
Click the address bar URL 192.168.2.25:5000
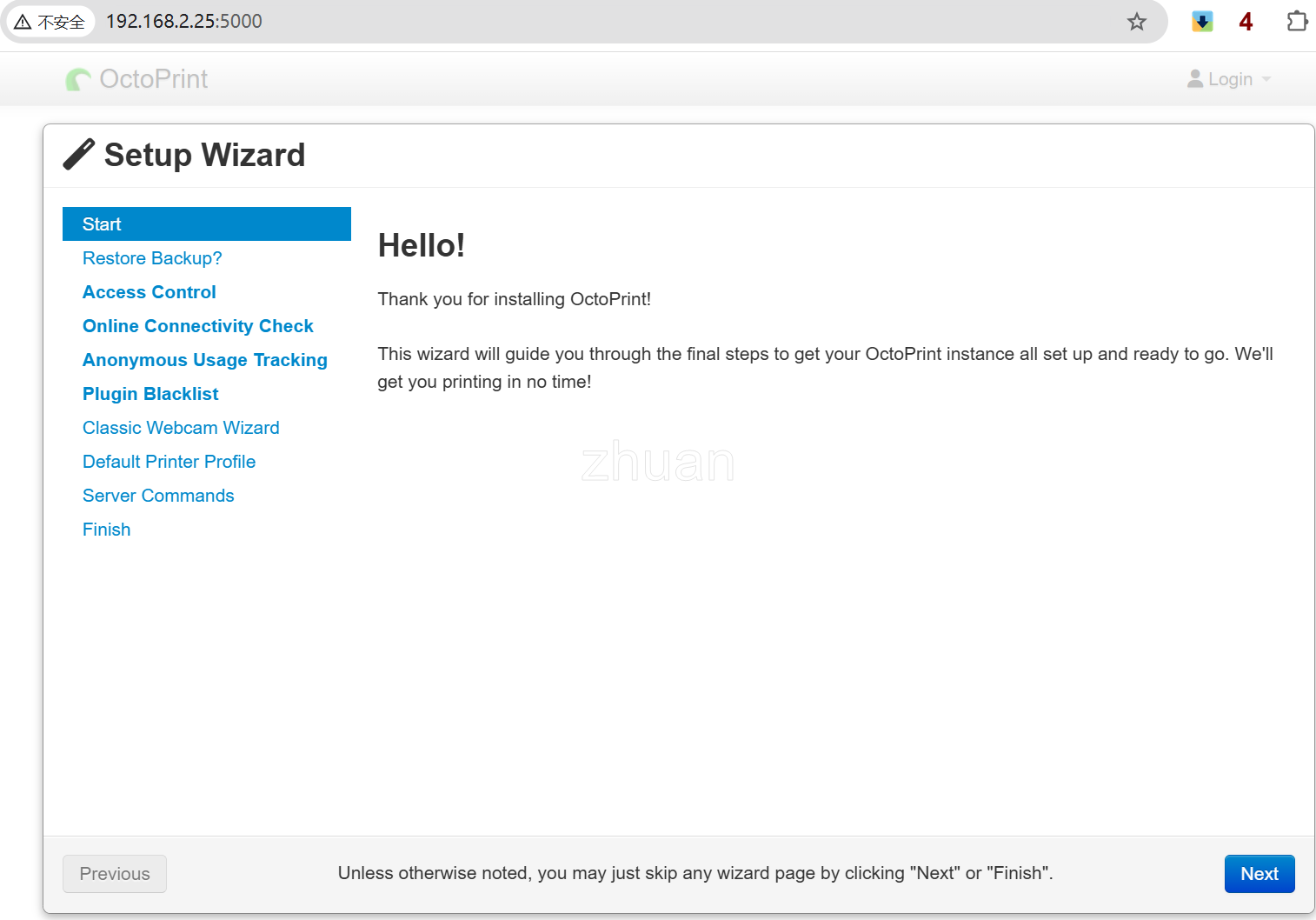point(184,22)
